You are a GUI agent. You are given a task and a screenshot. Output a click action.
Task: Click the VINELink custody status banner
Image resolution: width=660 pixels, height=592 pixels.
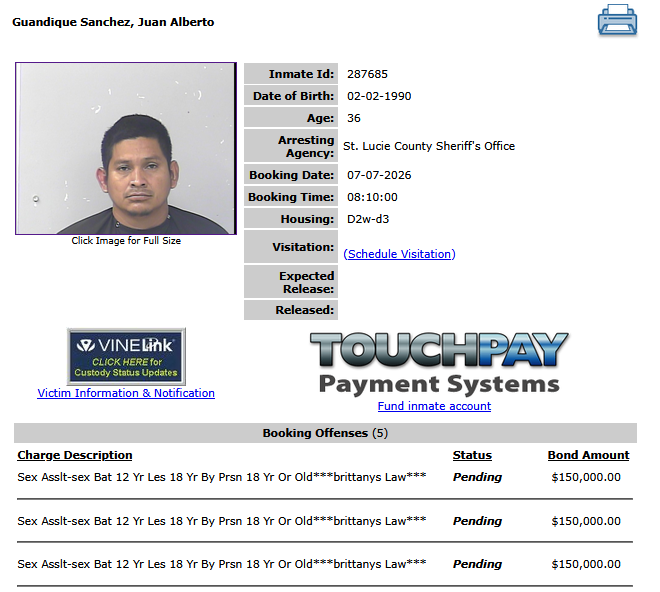[x=126, y=356]
